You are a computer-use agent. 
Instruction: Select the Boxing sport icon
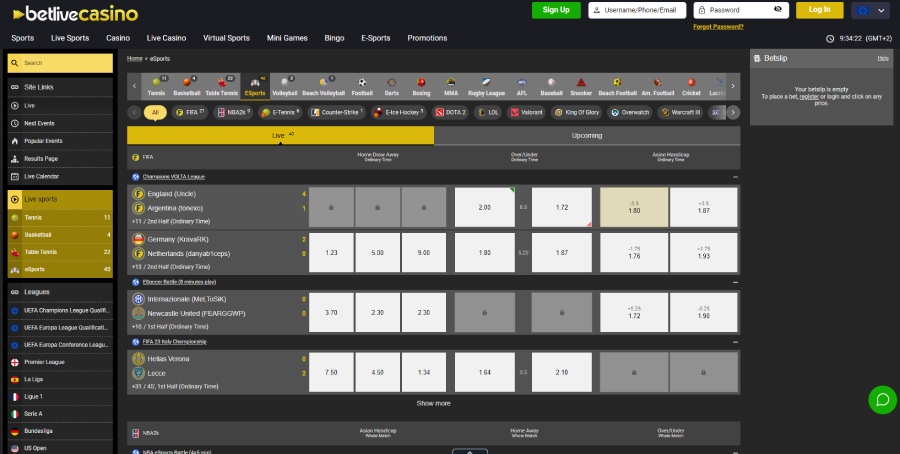pos(421,86)
